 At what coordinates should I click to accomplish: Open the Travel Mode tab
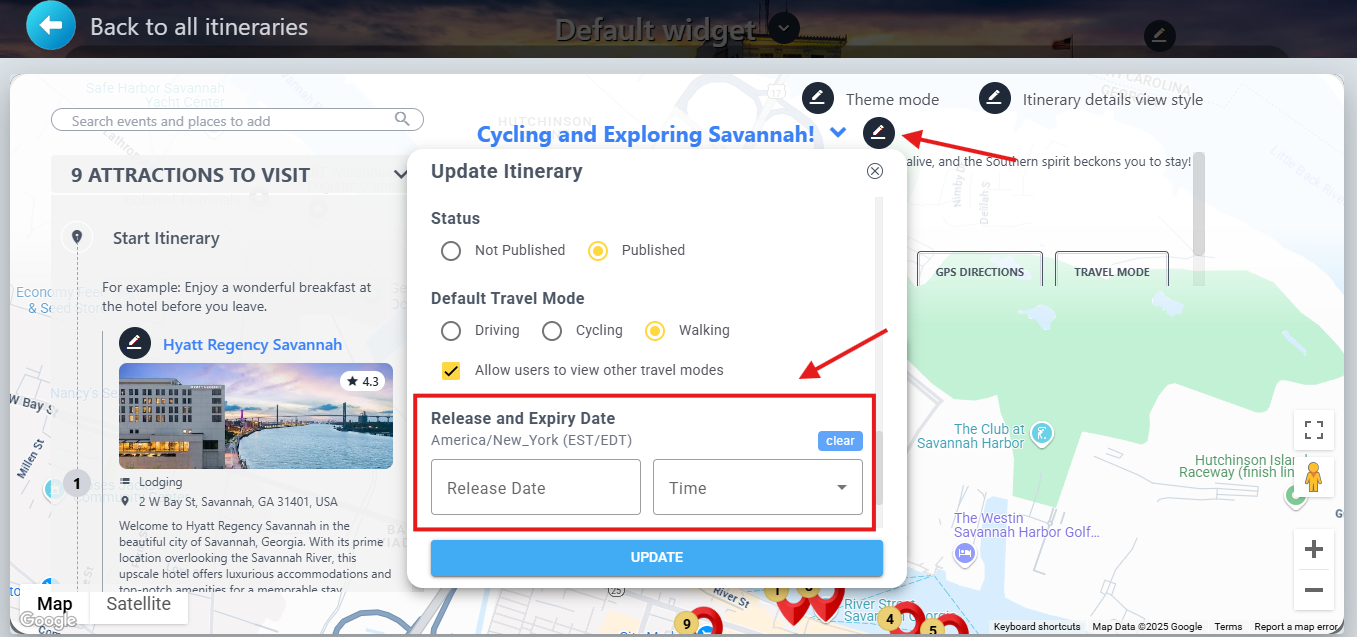point(1112,270)
